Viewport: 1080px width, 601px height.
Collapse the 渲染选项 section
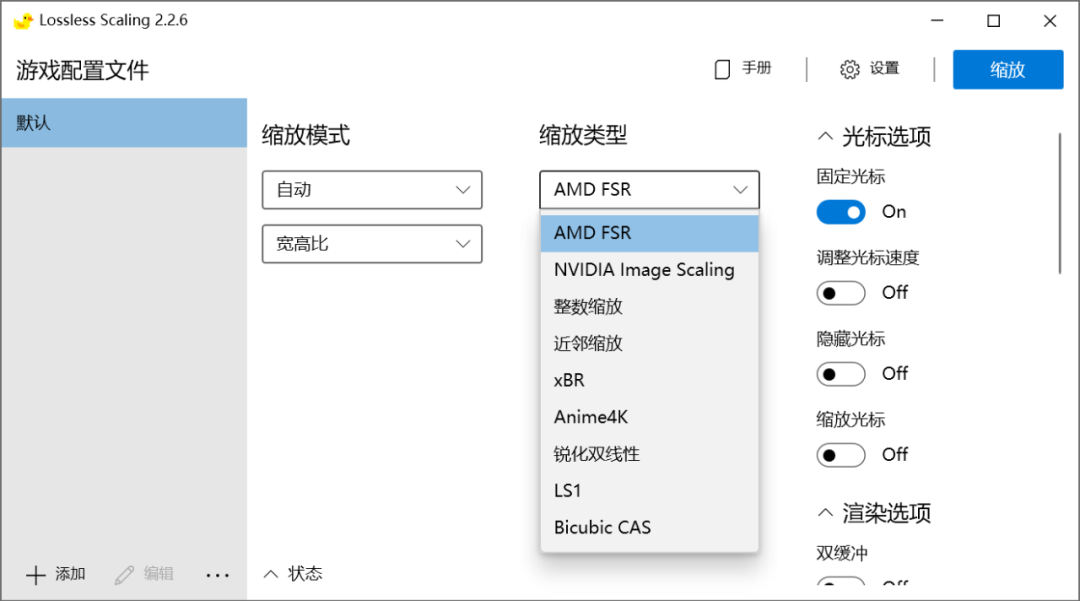825,513
